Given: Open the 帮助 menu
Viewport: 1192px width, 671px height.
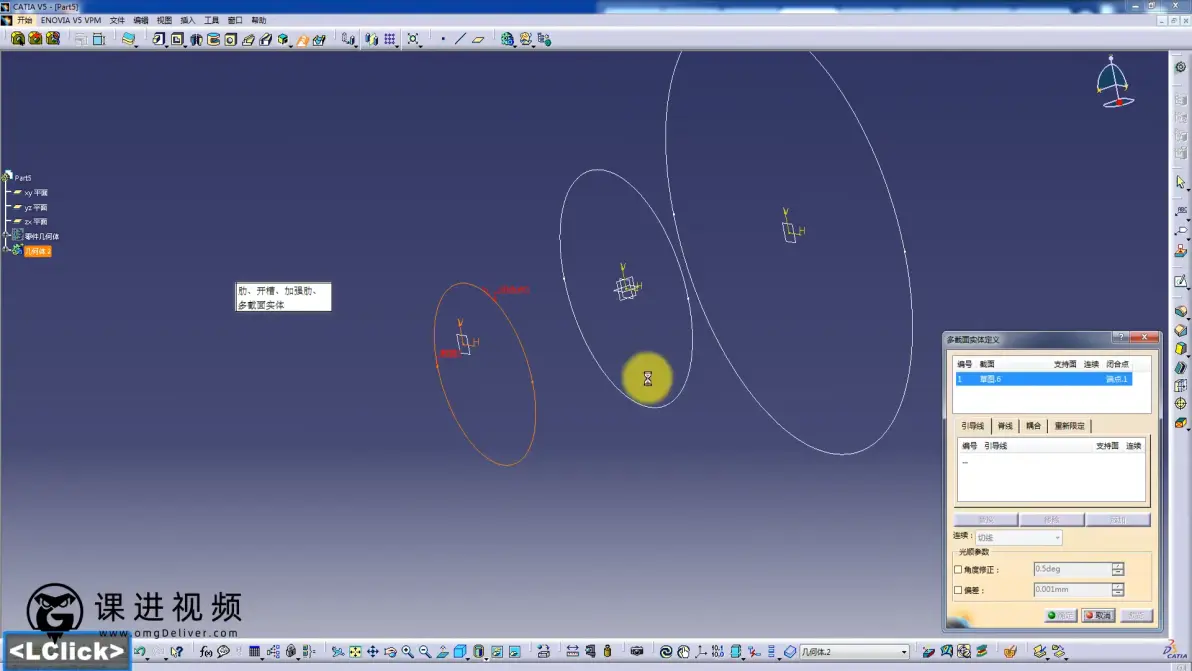Looking at the screenshot, I should click(x=258, y=21).
